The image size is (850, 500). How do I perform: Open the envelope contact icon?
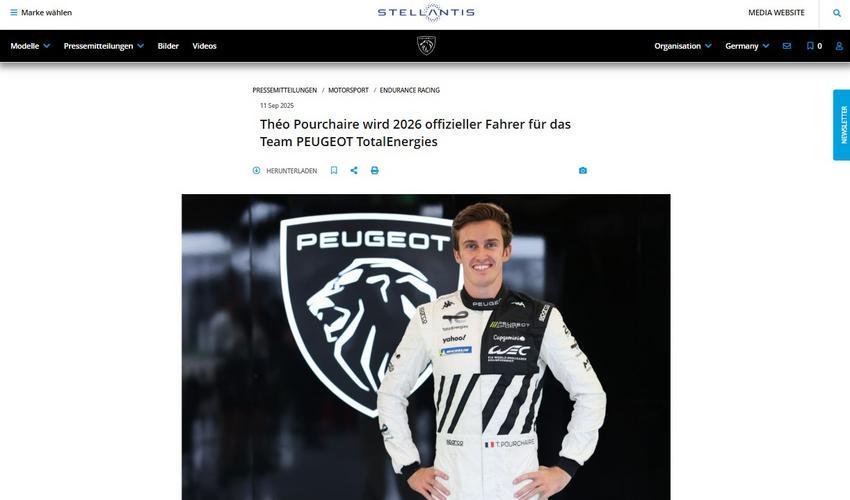tap(787, 46)
